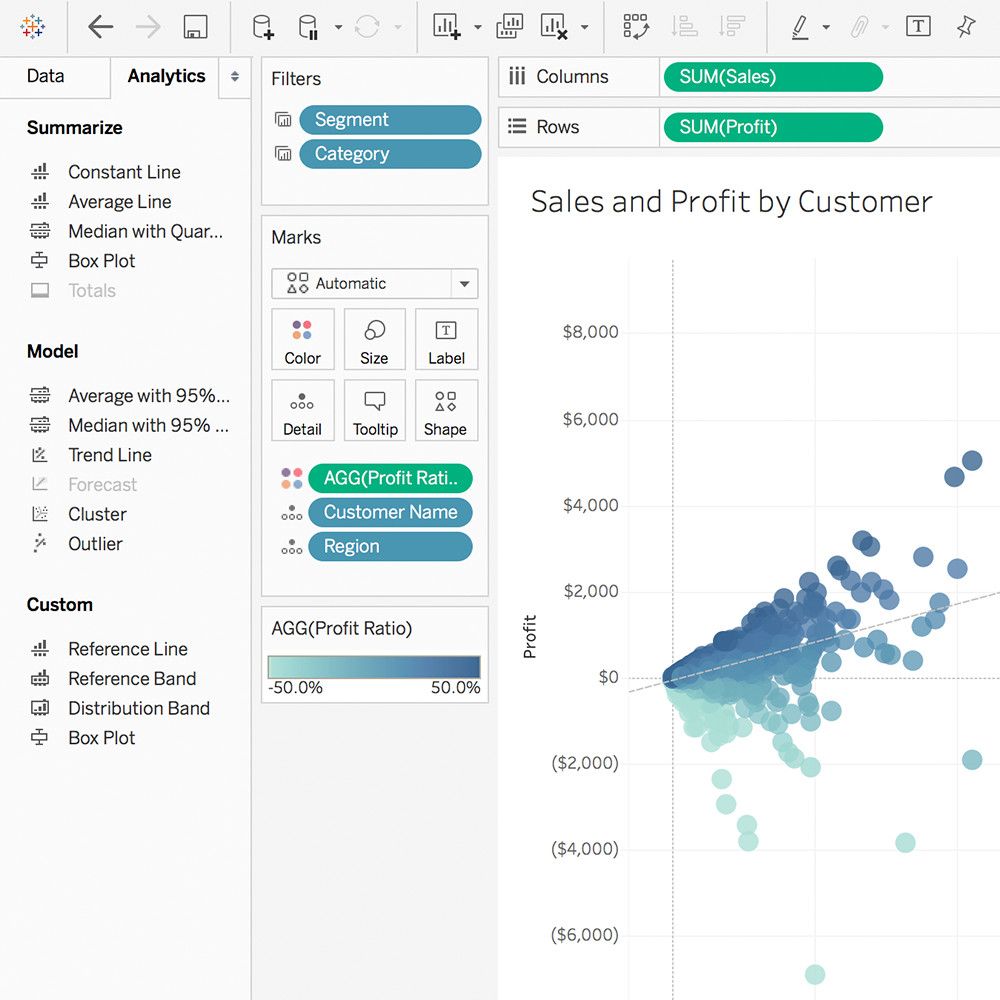Open the pause auto updates dropdown arrow
This screenshot has height=1000, width=1000.
click(x=338, y=28)
